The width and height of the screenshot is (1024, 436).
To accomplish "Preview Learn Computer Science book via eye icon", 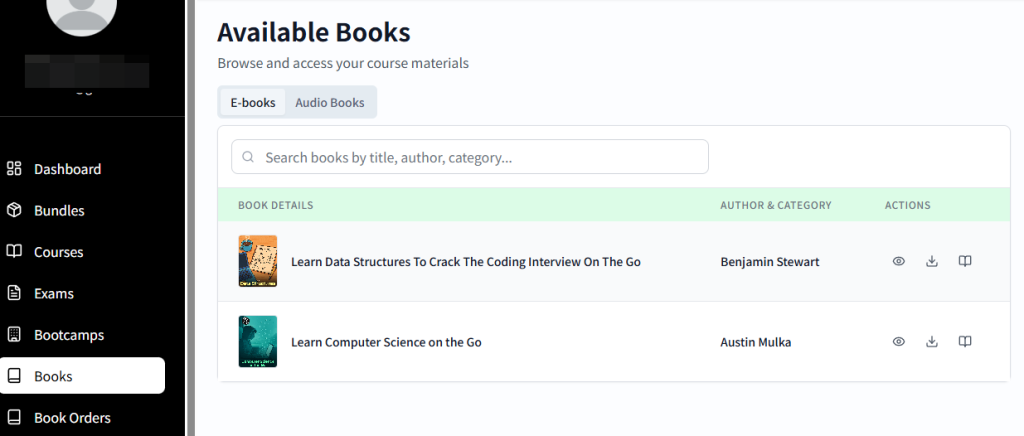I will point(899,341).
